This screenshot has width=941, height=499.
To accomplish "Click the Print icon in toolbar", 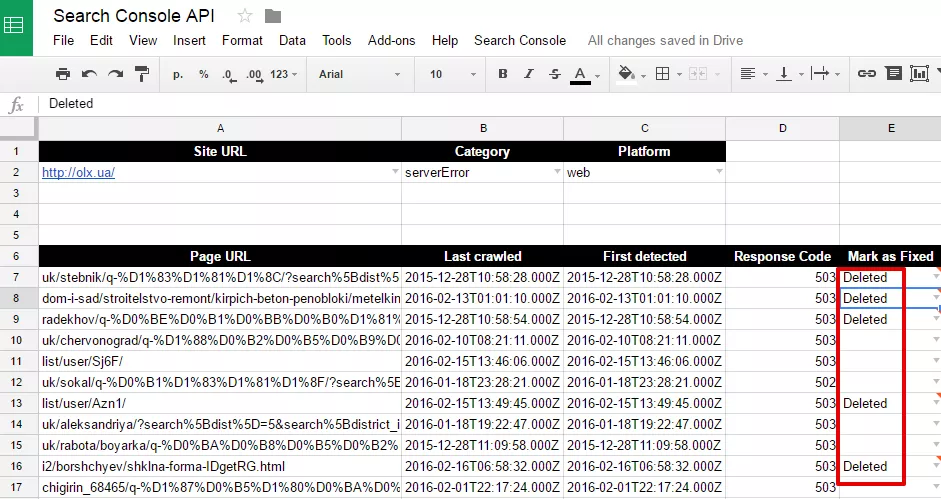I will click(62, 74).
